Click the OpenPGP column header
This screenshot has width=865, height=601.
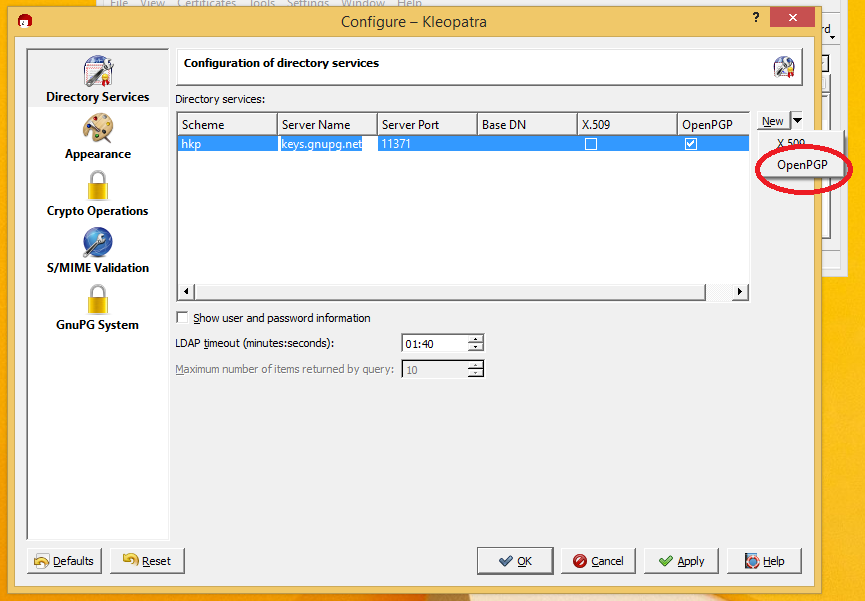coord(713,124)
